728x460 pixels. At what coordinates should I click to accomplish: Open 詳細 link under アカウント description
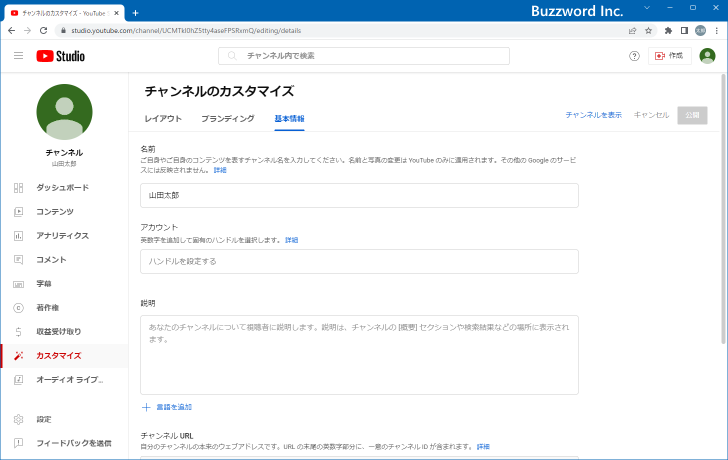tap(292, 240)
